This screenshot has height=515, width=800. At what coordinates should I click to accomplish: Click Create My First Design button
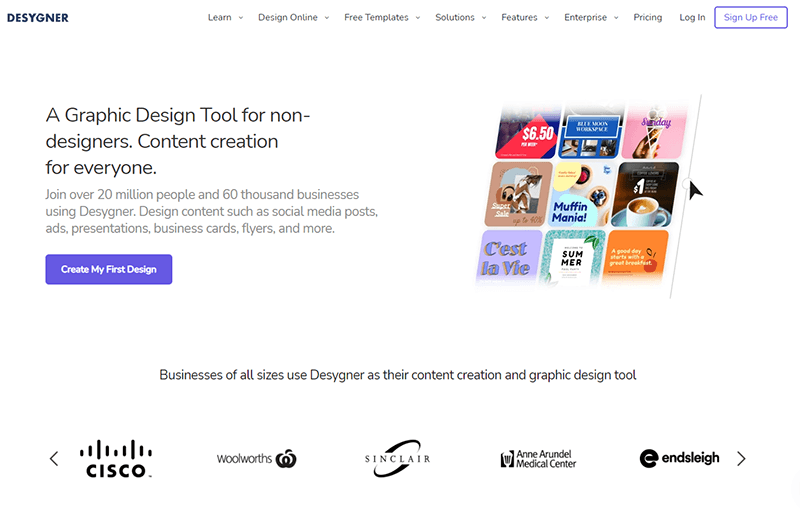[108, 269]
